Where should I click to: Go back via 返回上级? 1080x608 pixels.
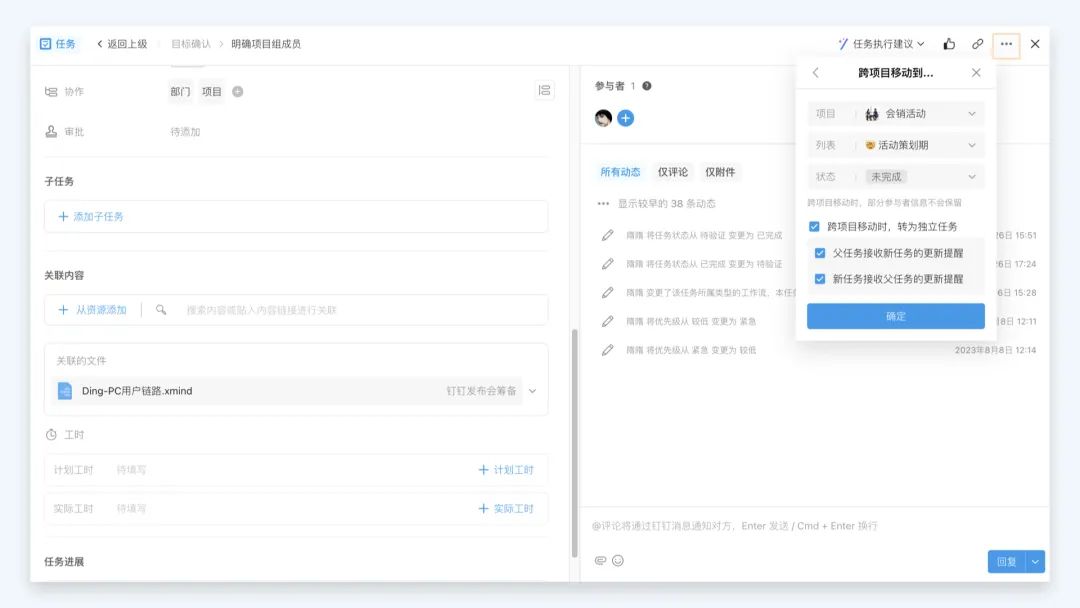pos(122,44)
